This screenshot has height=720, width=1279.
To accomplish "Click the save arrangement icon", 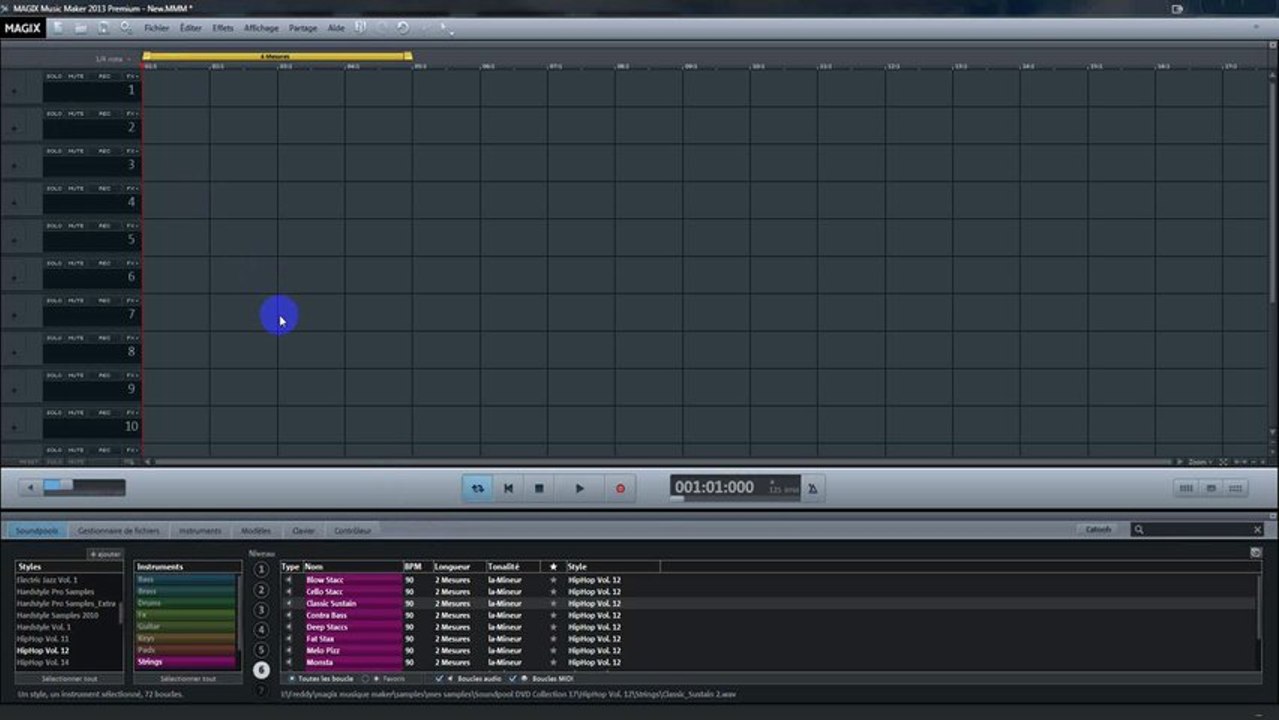I will pyautogui.click(x=103, y=28).
